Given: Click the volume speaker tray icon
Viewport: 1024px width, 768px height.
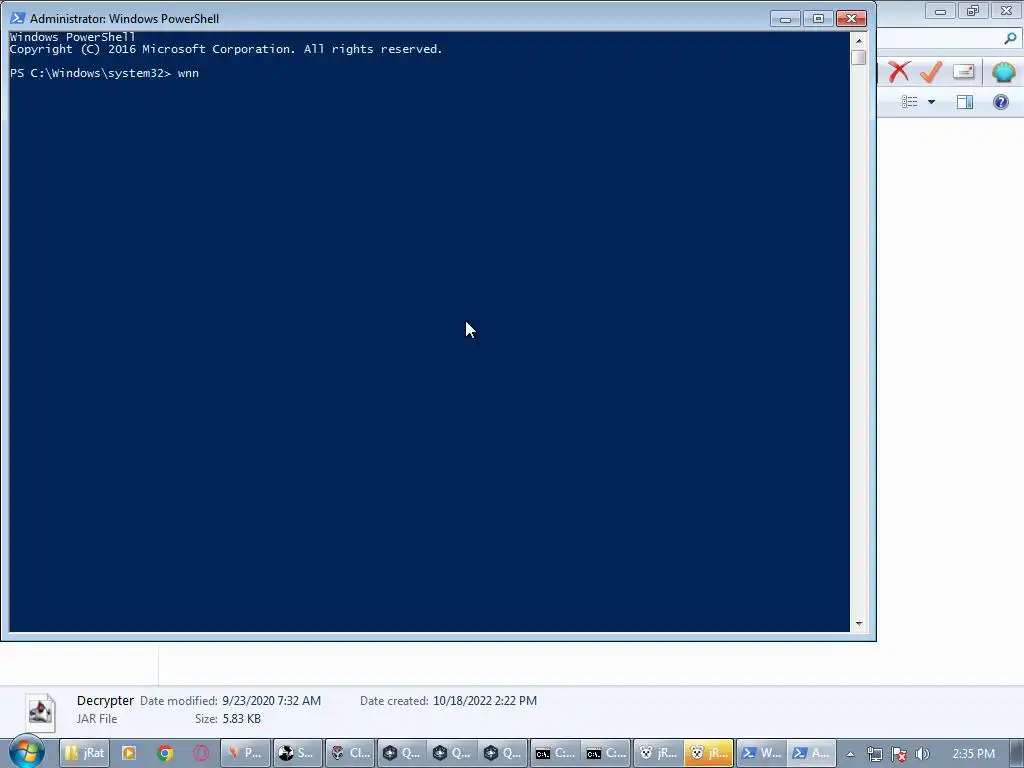Looking at the screenshot, I should coord(922,754).
